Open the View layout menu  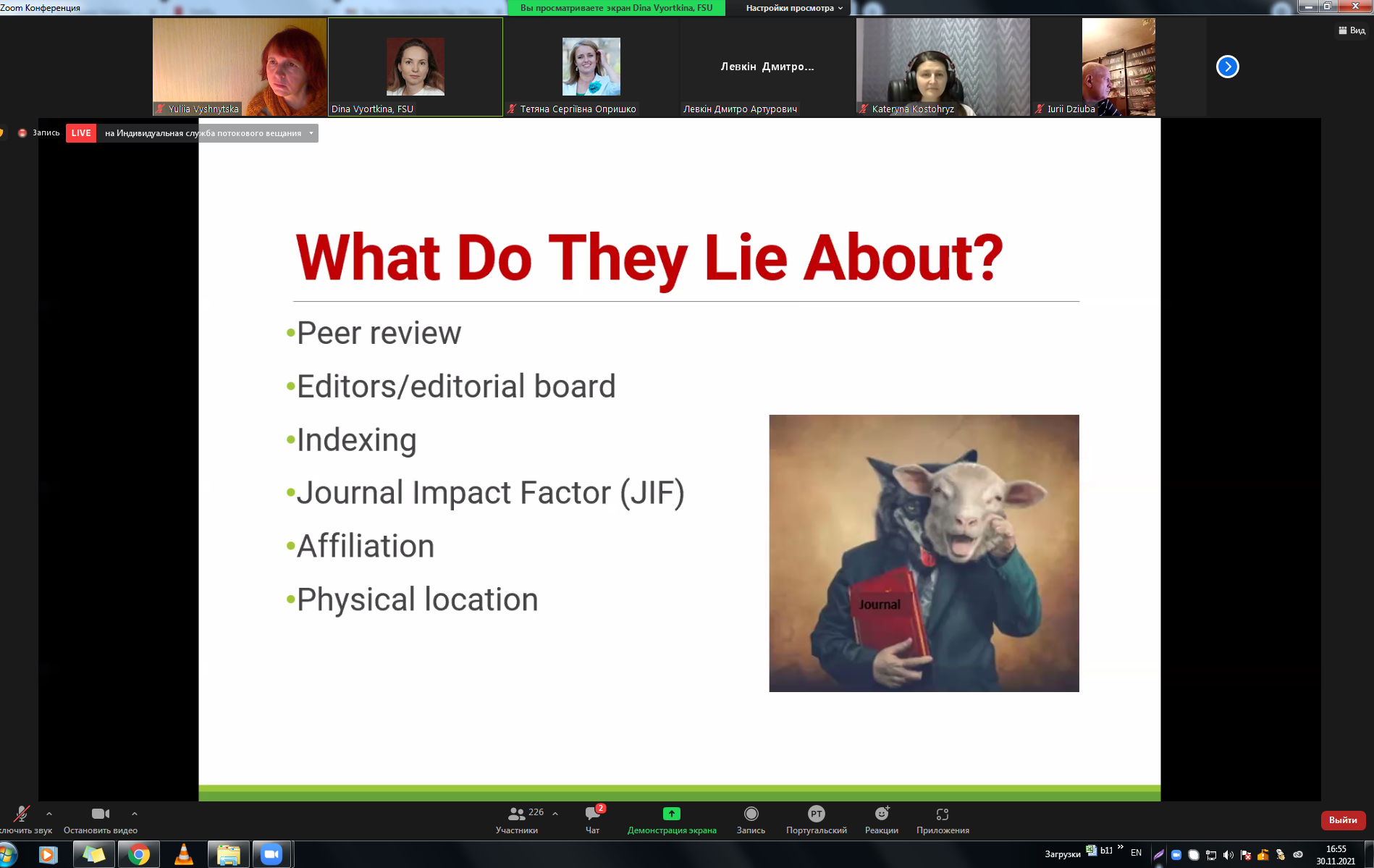tap(1352, 30)
